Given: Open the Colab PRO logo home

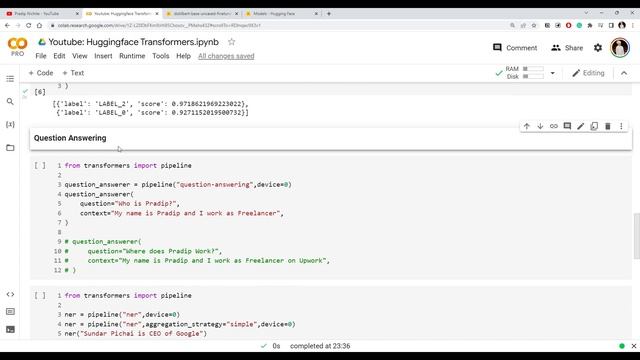Looking at the screenshot, I should (x=18, y=47).
